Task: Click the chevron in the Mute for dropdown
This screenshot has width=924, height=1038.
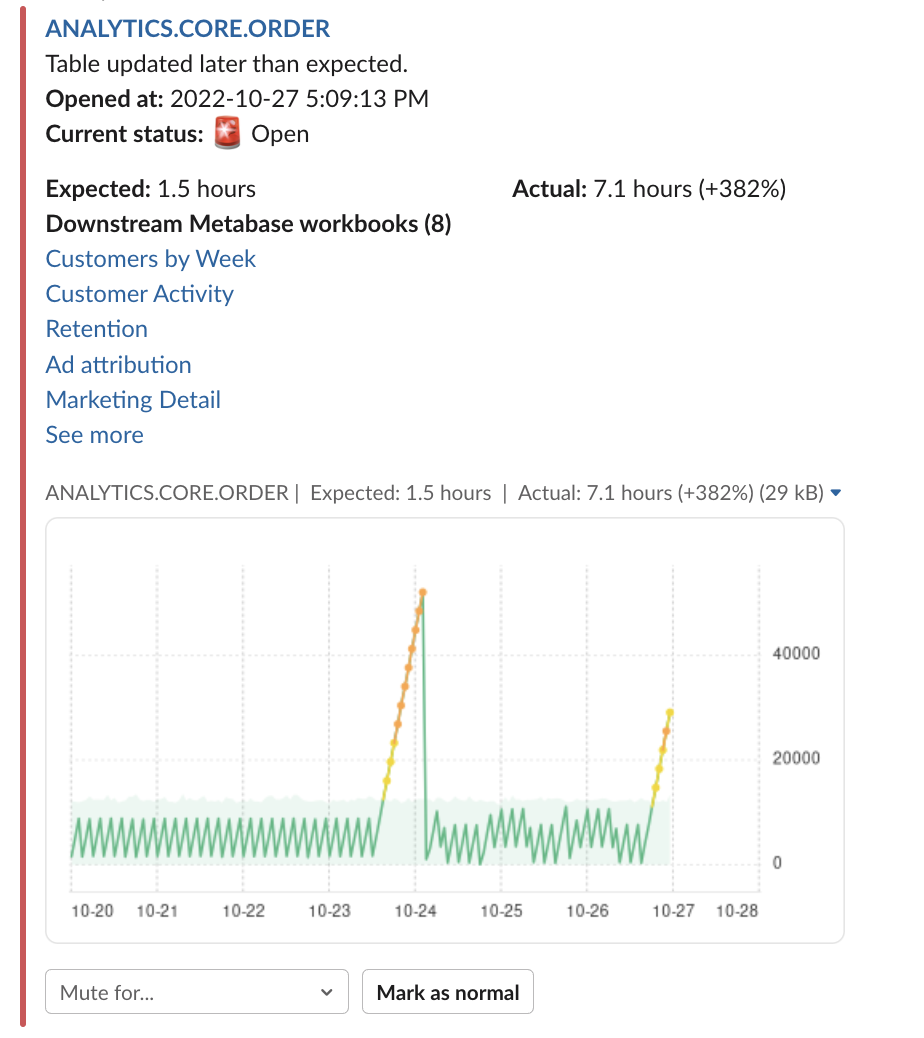Action: [326, 992]
